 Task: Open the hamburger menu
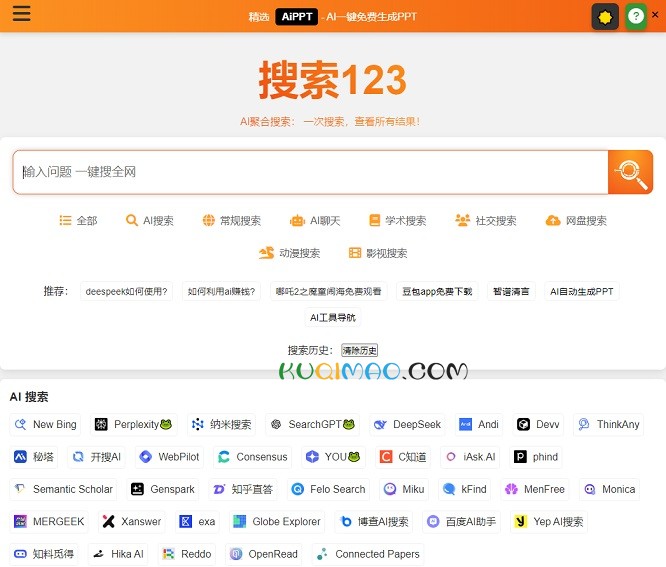21,13
